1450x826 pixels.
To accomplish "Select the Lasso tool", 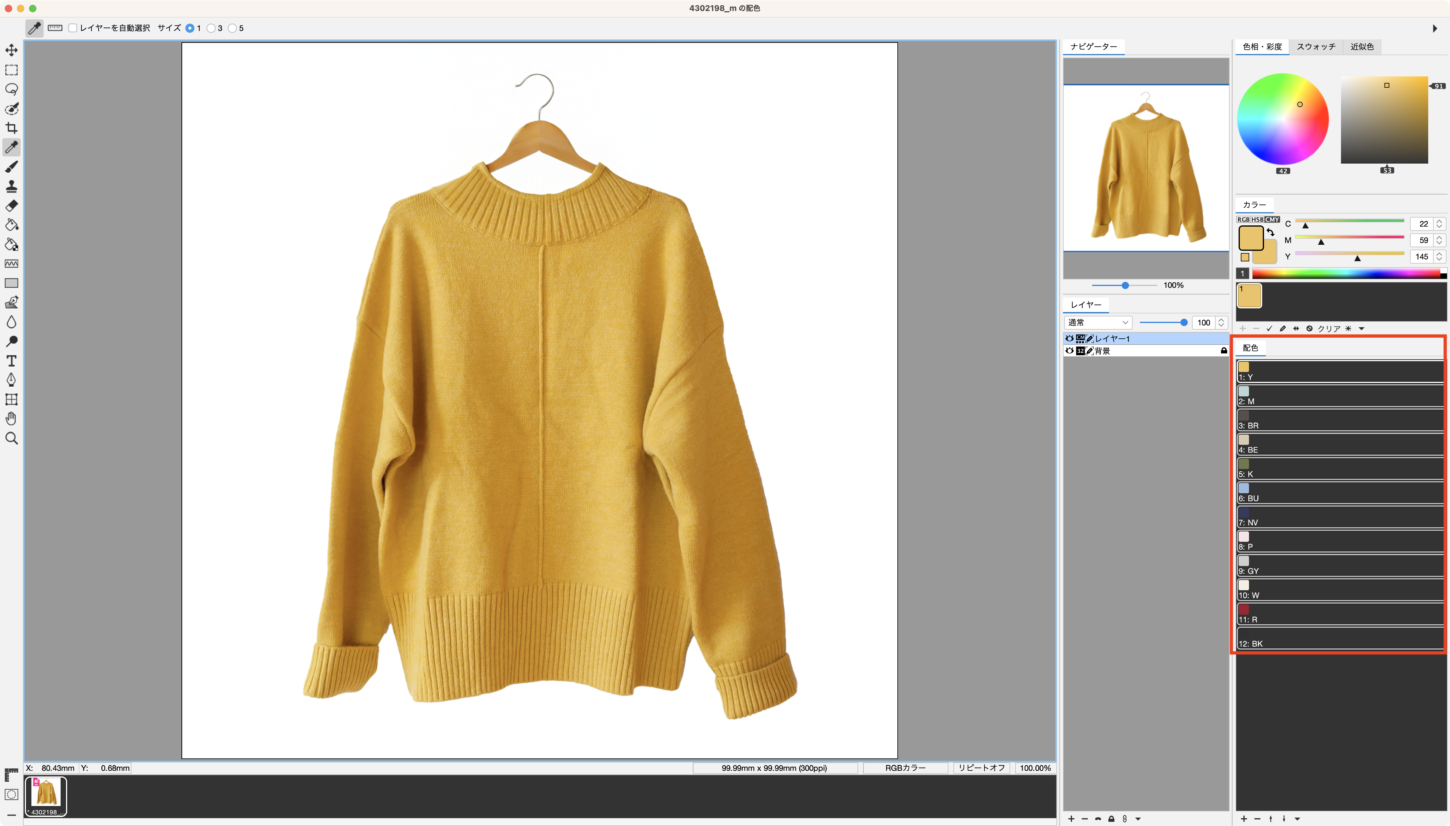I will tap(11, 89).
